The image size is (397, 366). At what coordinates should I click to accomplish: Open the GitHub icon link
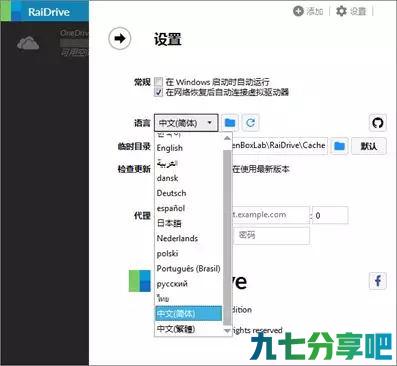coord(378,123)
